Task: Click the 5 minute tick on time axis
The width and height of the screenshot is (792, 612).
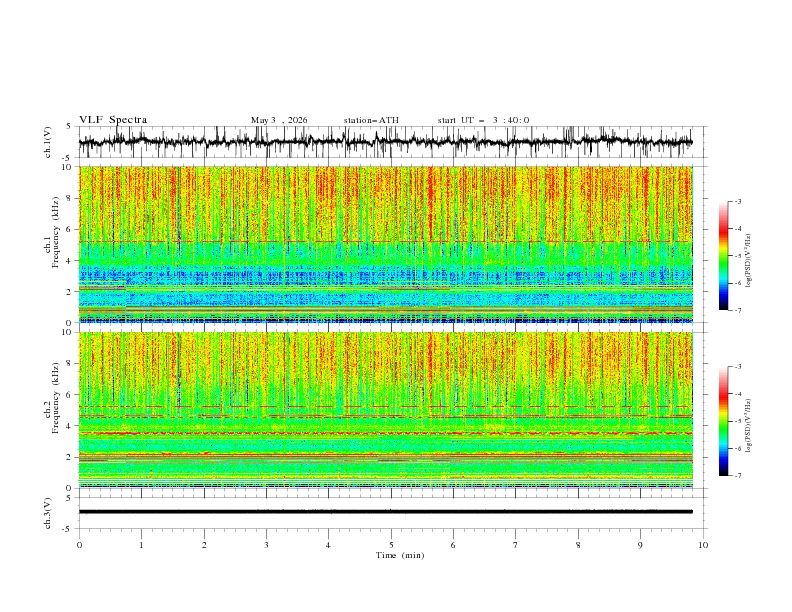Action: click(391, 545)
